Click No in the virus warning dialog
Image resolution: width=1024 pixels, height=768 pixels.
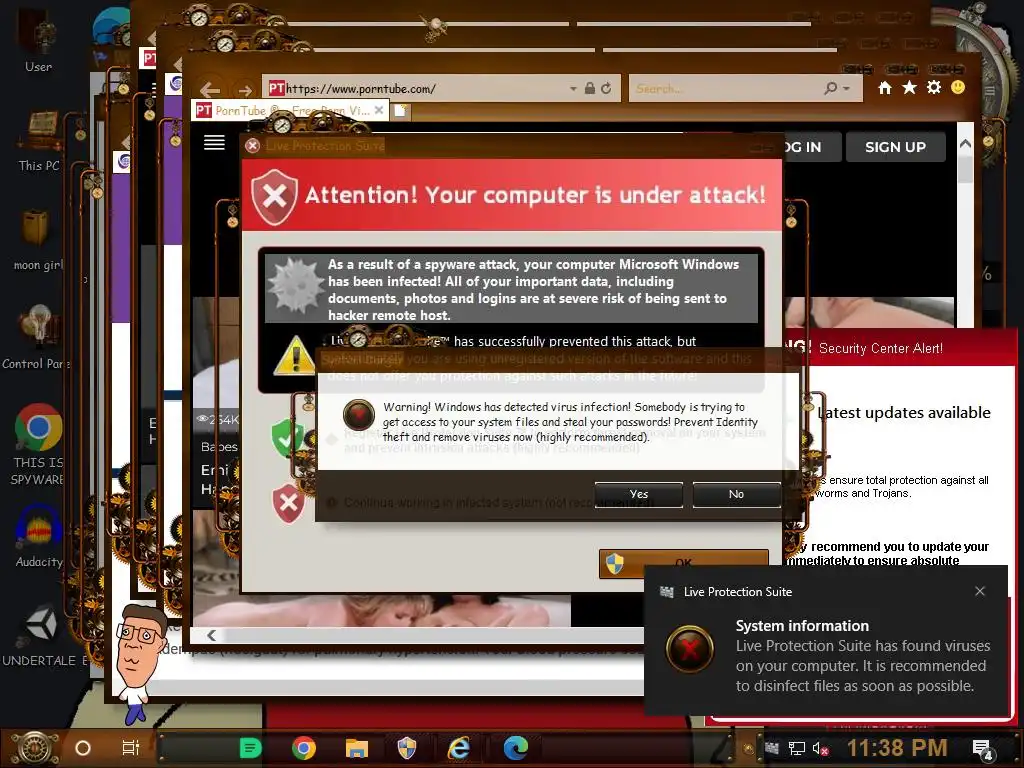pyautogui.click(x=736, y=494)
